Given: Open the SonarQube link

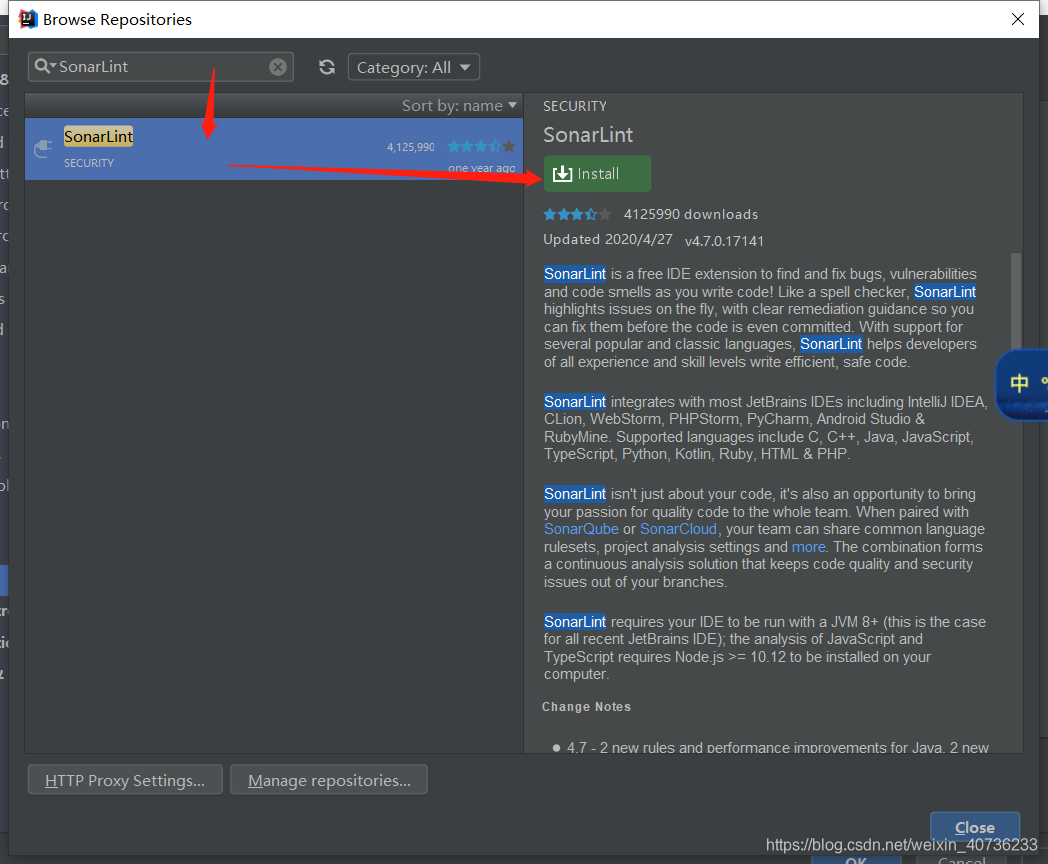Looking at the screenshot, I should coord(581,529).
